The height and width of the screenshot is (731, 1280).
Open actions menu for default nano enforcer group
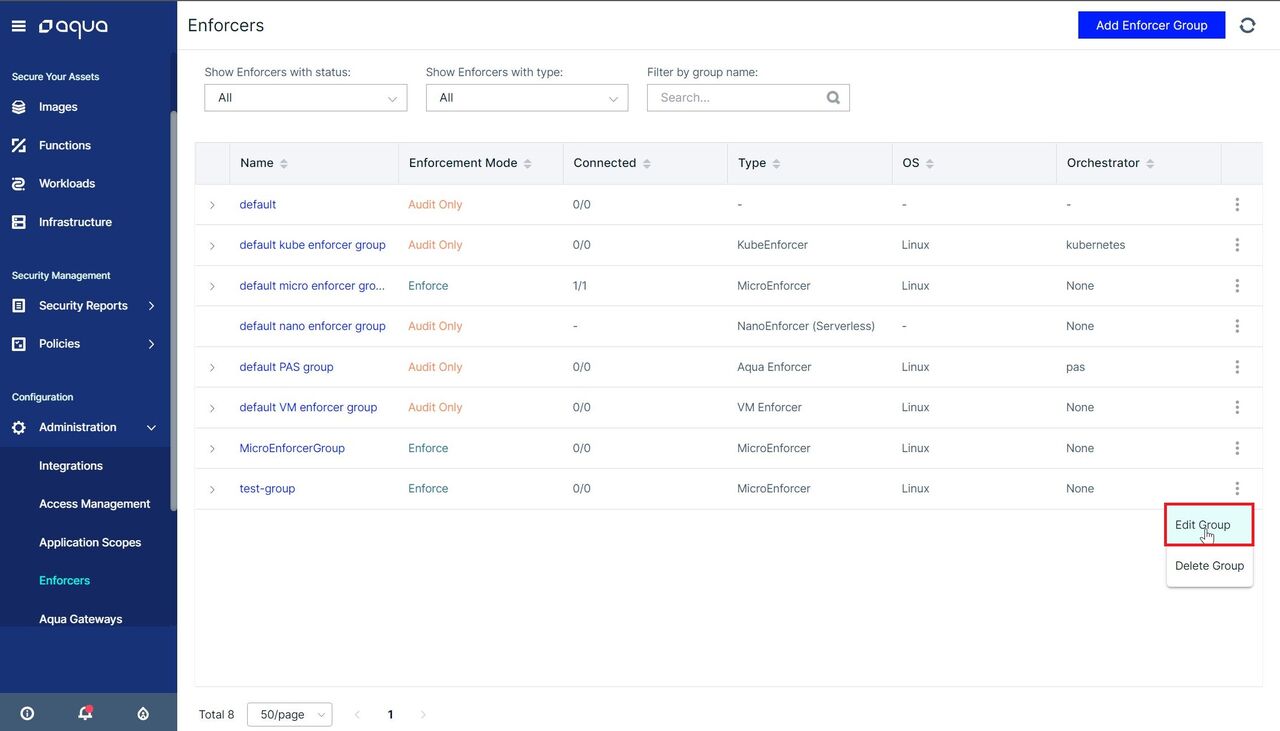click(x=1237, y=326)
